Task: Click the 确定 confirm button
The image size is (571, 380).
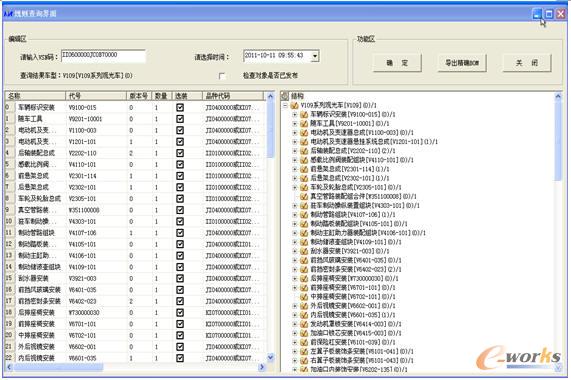Action: point(397,63)
